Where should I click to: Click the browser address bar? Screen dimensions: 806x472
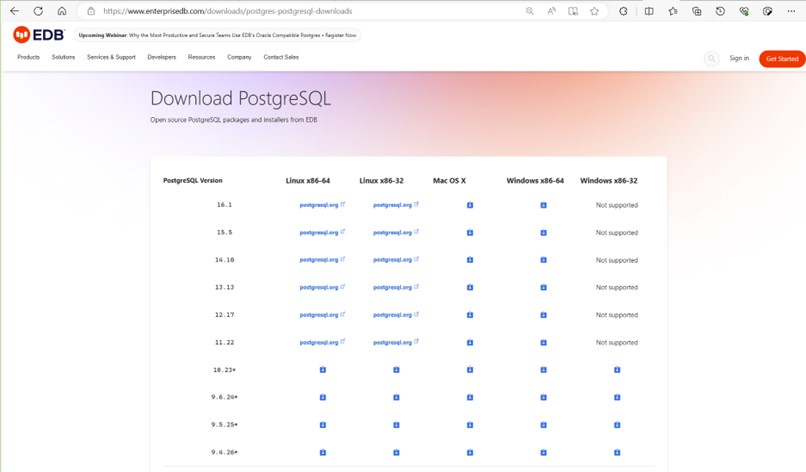coord(300,11)
